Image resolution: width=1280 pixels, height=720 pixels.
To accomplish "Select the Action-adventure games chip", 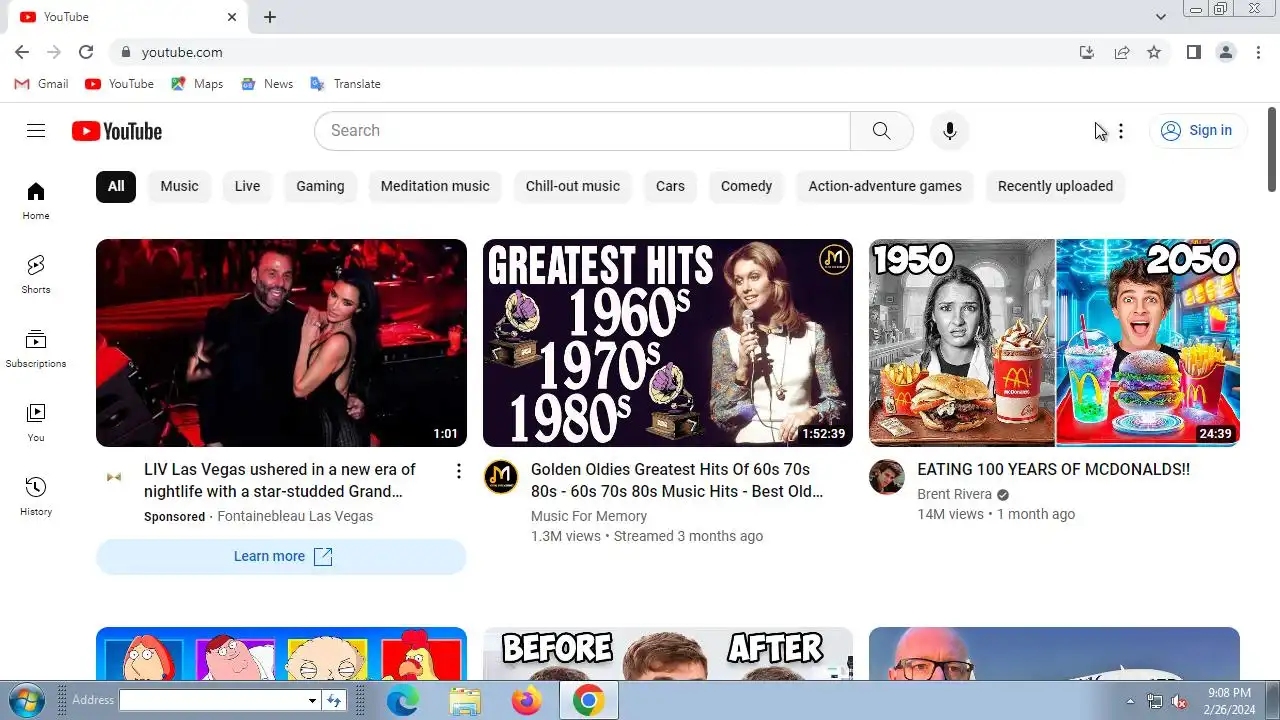I will coord(885,186).
